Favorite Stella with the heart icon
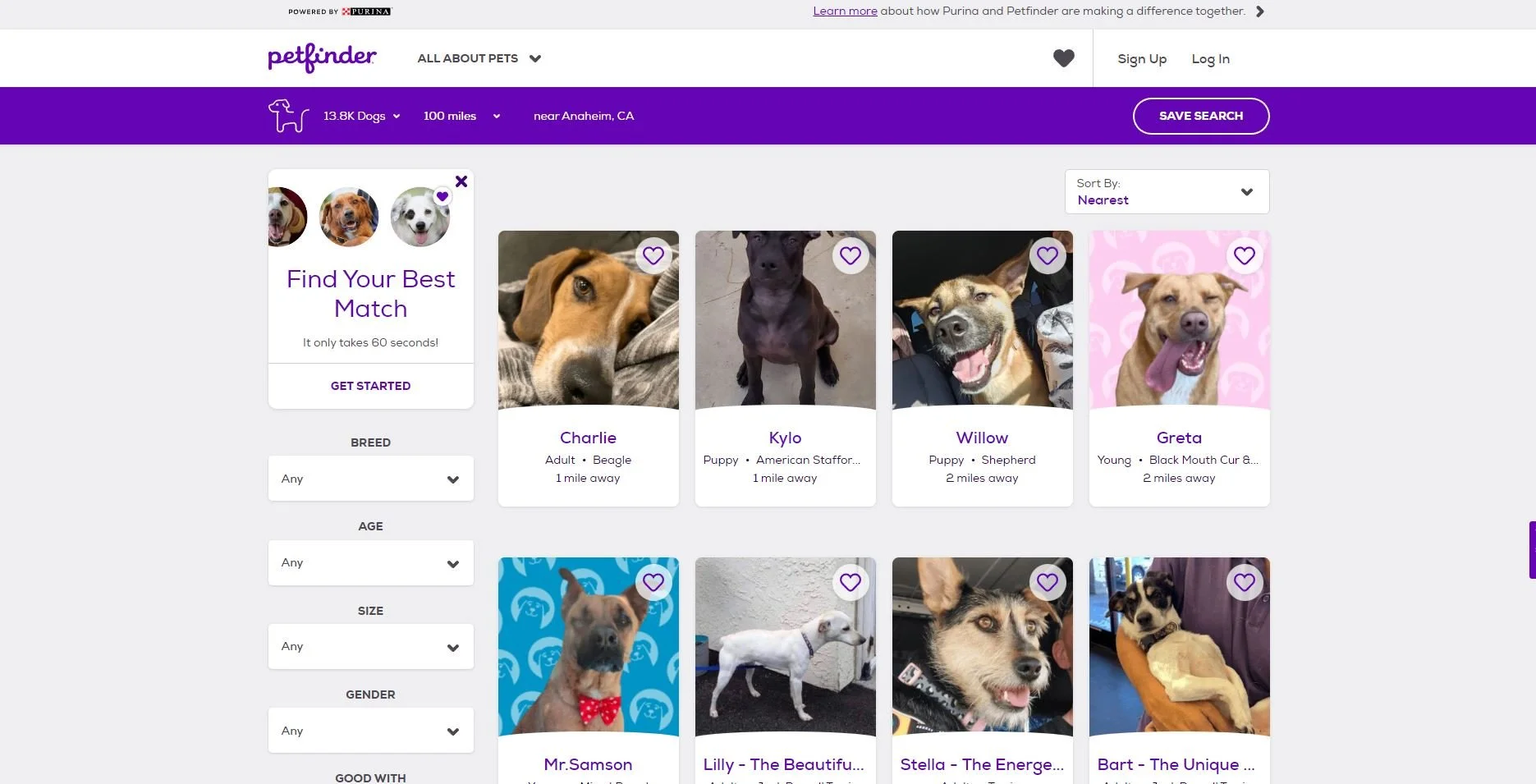Image resolution: width=1536 pixels, height=784 pixels. click(1048, 583)
